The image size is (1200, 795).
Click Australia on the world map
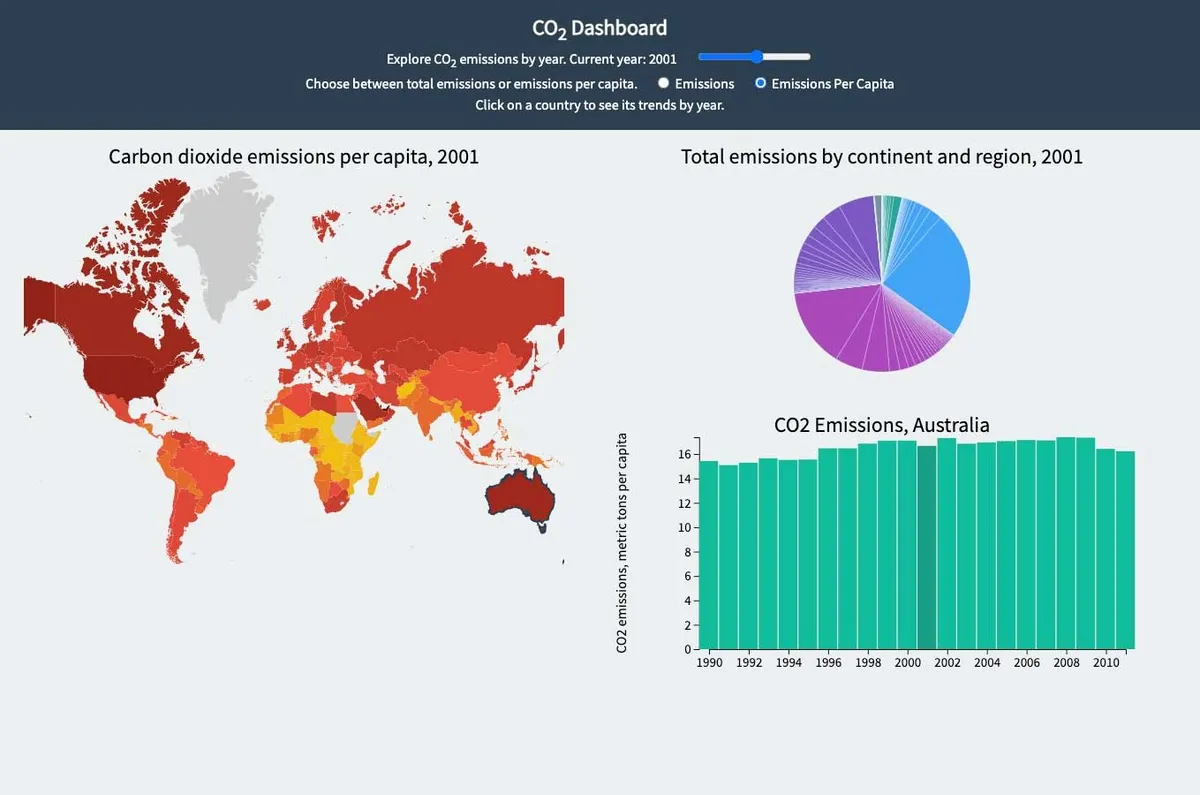point(521,499)
